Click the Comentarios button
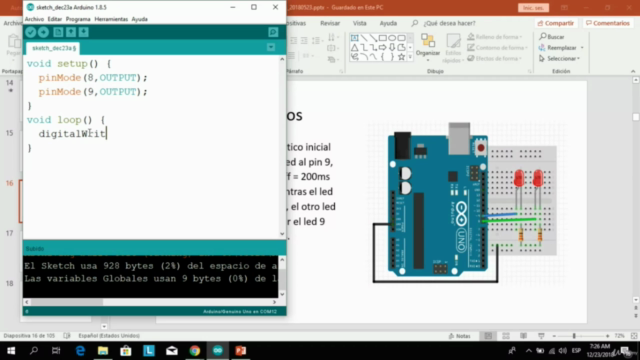The width and height of the screenshot is (640, 360). [x=608, y=23]
